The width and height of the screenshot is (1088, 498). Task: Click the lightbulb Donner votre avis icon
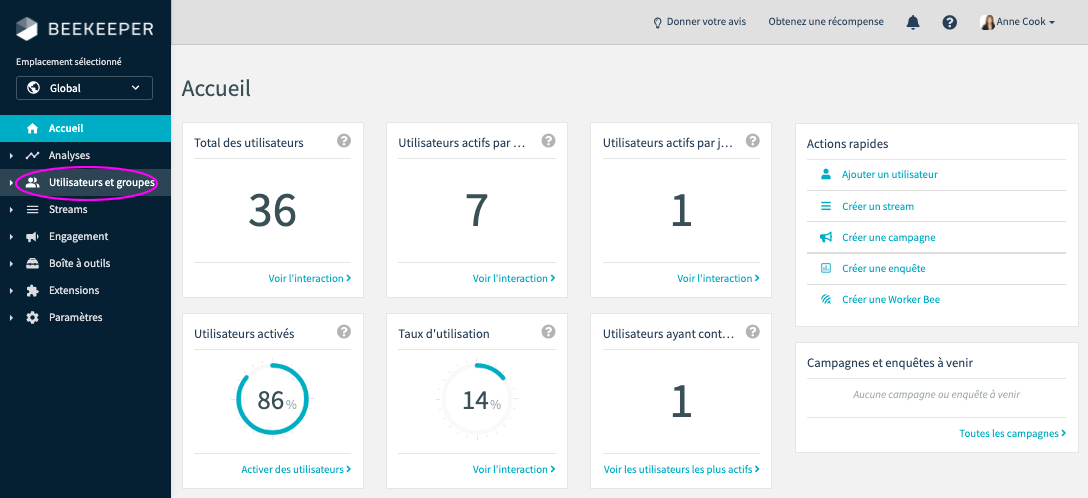[x=657, y=22]
